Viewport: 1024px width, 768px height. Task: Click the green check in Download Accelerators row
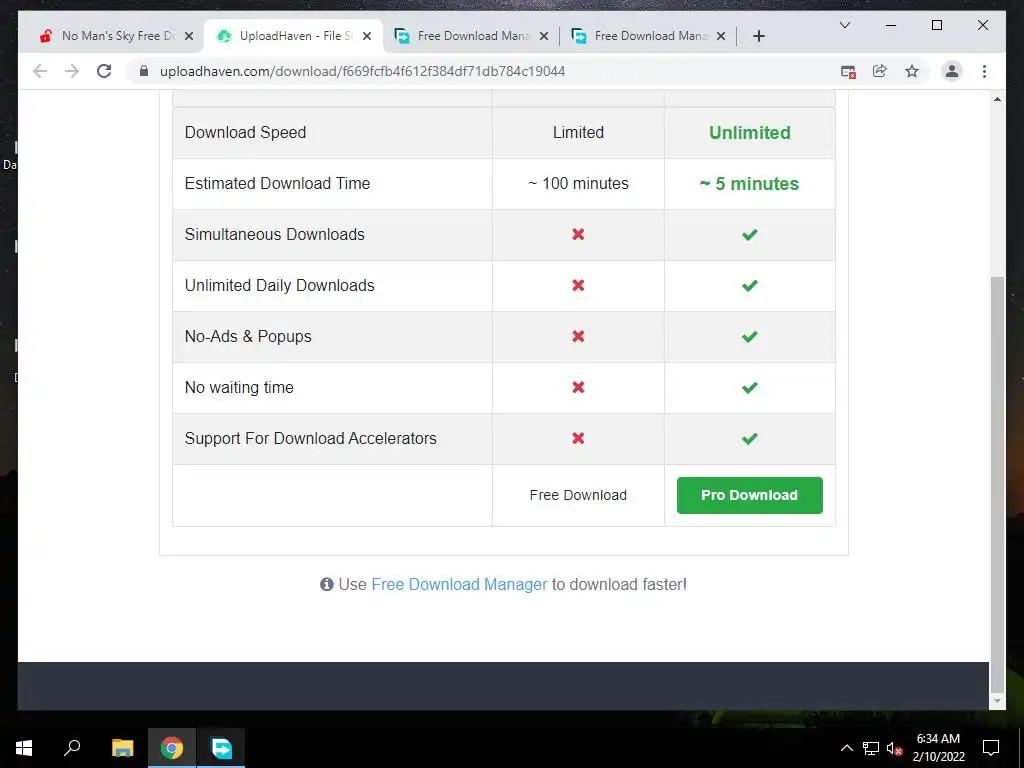click(750, 438)
